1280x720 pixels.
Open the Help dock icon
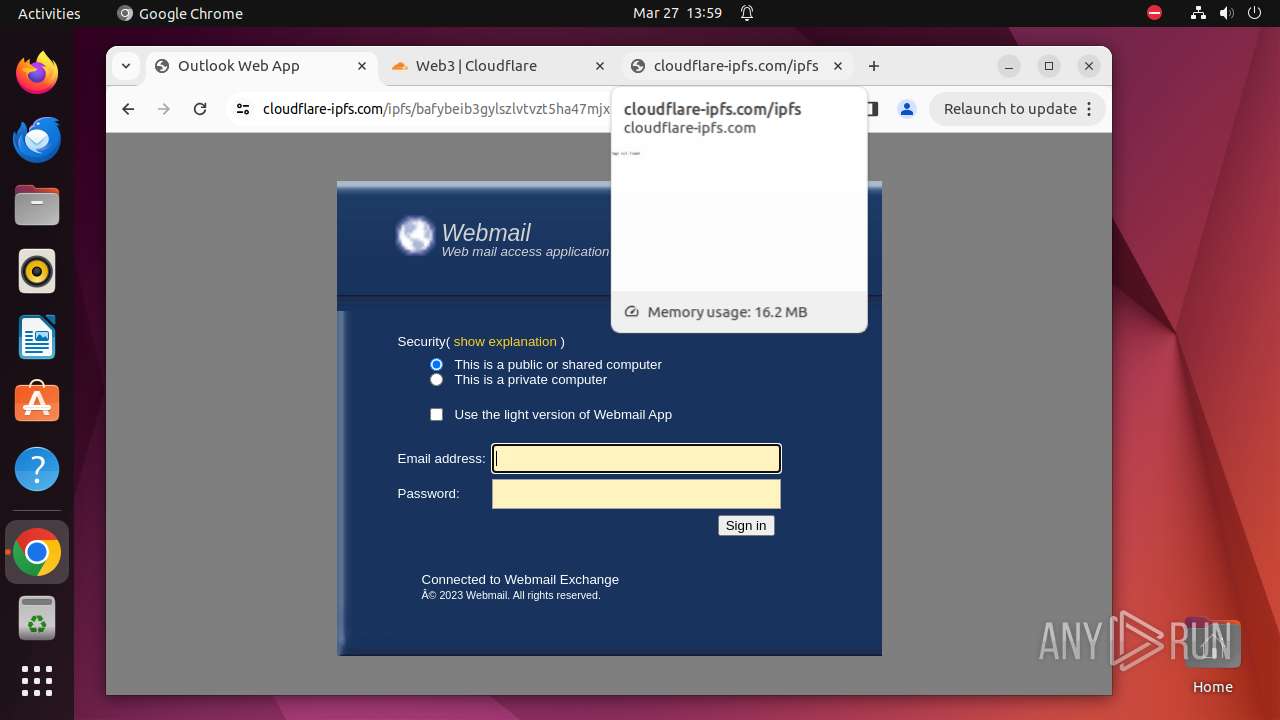tap(37, 469)
